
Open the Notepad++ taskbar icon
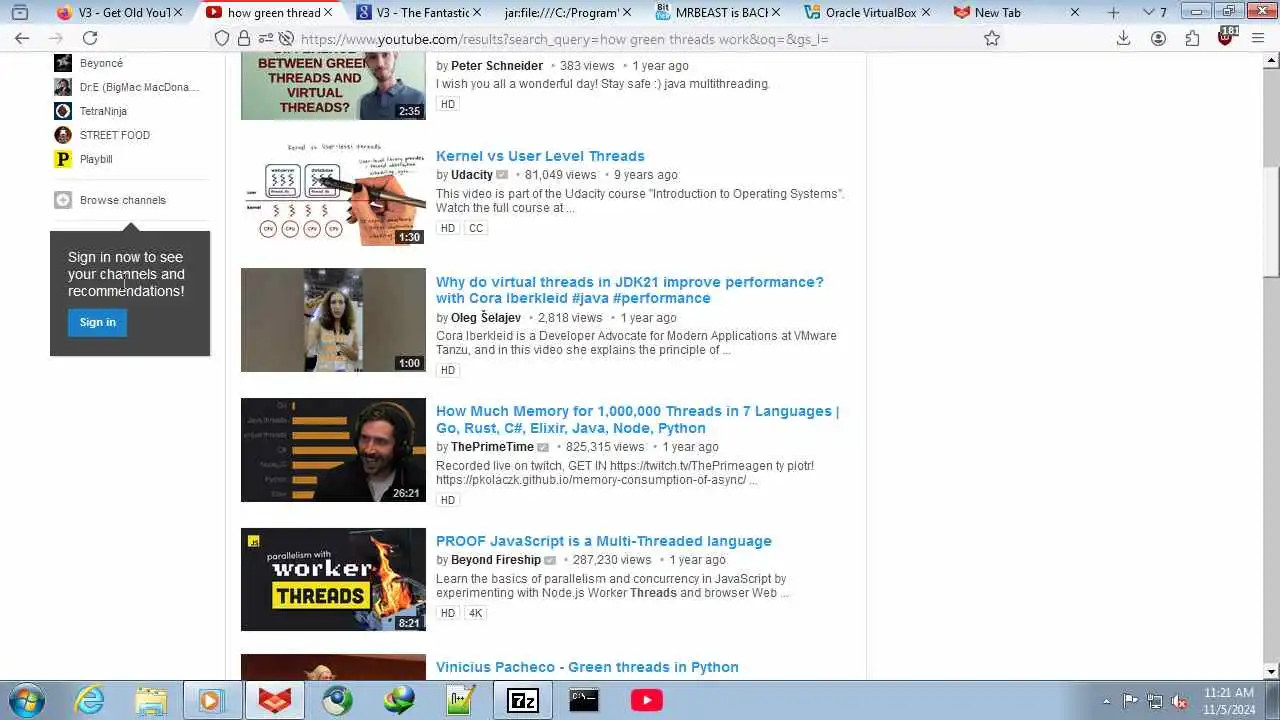tap(461, 700)
